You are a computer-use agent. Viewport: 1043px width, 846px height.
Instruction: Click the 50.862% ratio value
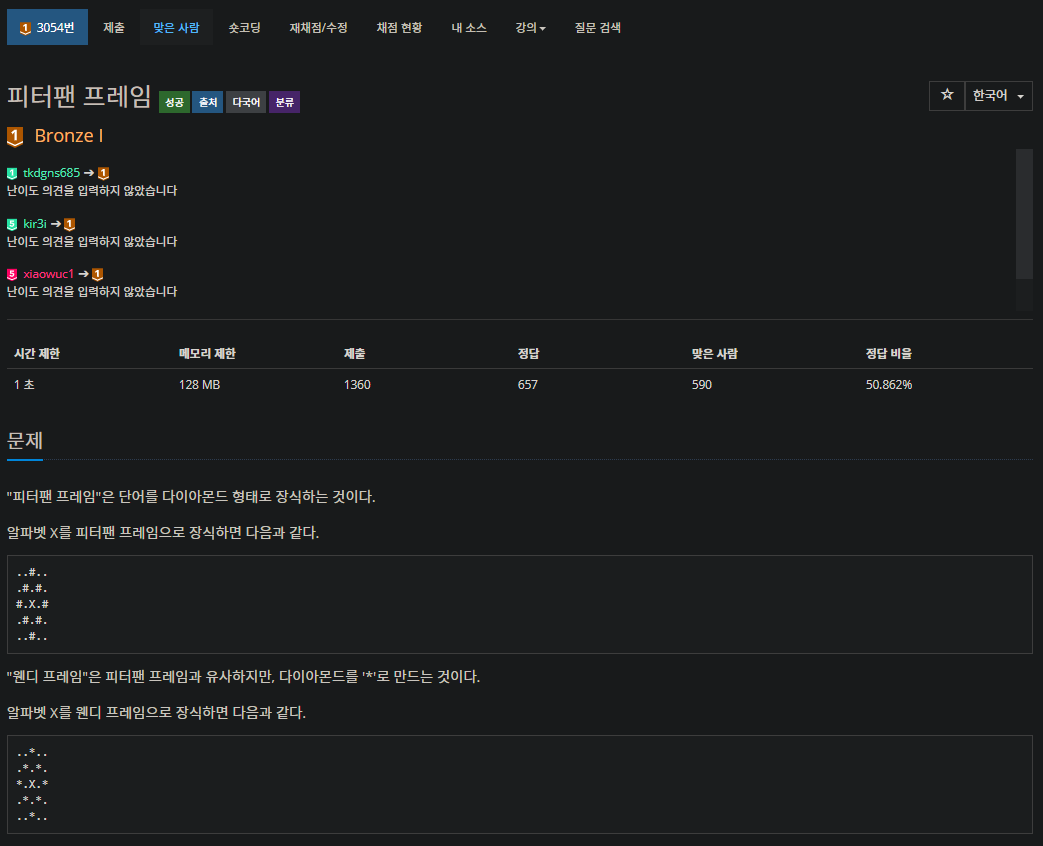[889, 384]
